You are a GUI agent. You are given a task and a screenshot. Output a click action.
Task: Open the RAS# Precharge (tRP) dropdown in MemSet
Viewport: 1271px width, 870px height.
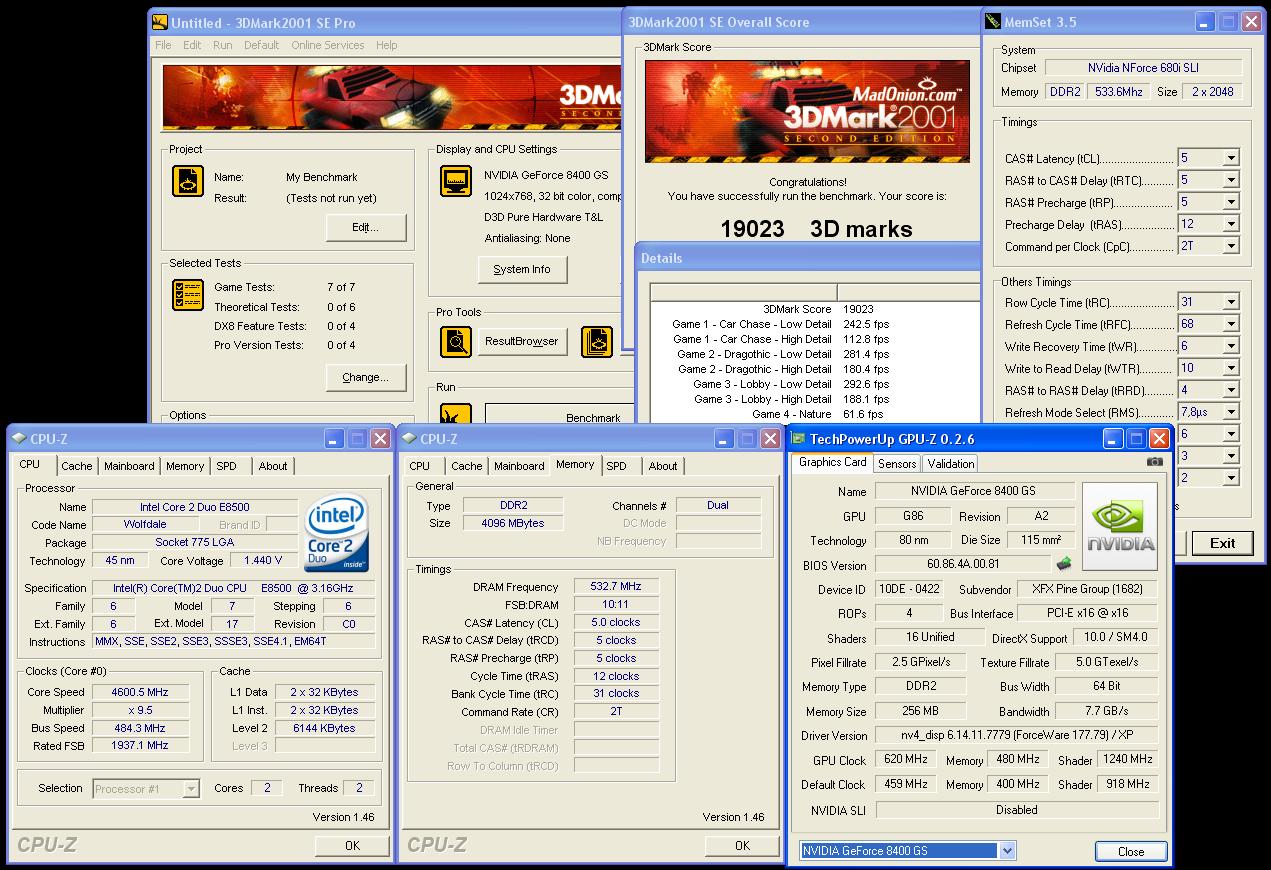(x=1231, y=202)
